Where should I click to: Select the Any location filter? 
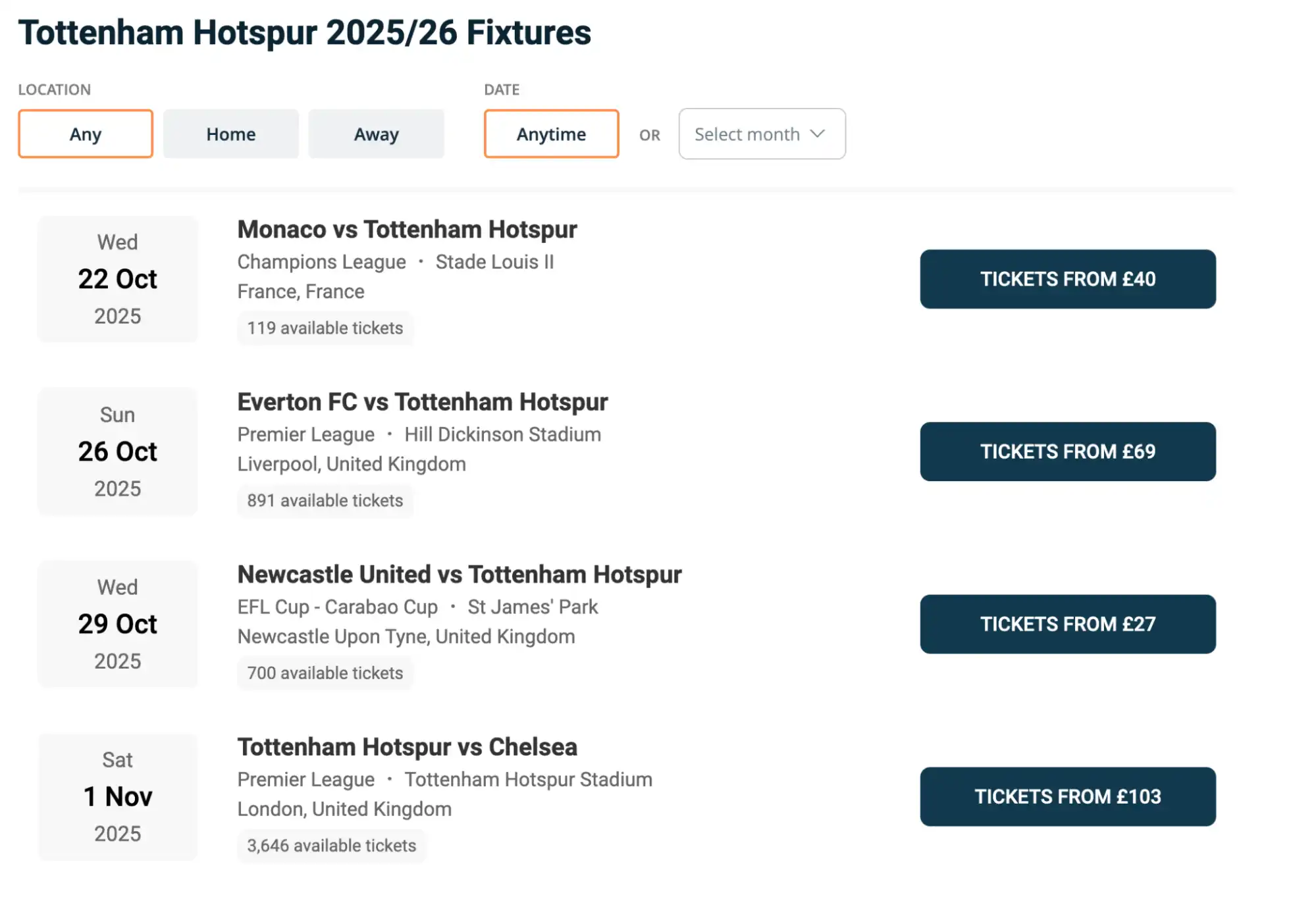point(85,134)
